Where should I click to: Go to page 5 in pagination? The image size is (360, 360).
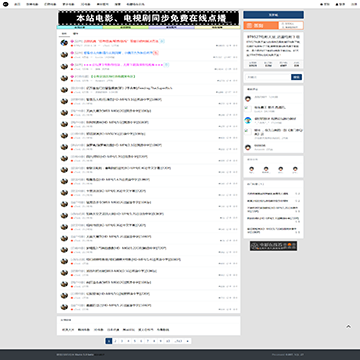pos(135,341)
